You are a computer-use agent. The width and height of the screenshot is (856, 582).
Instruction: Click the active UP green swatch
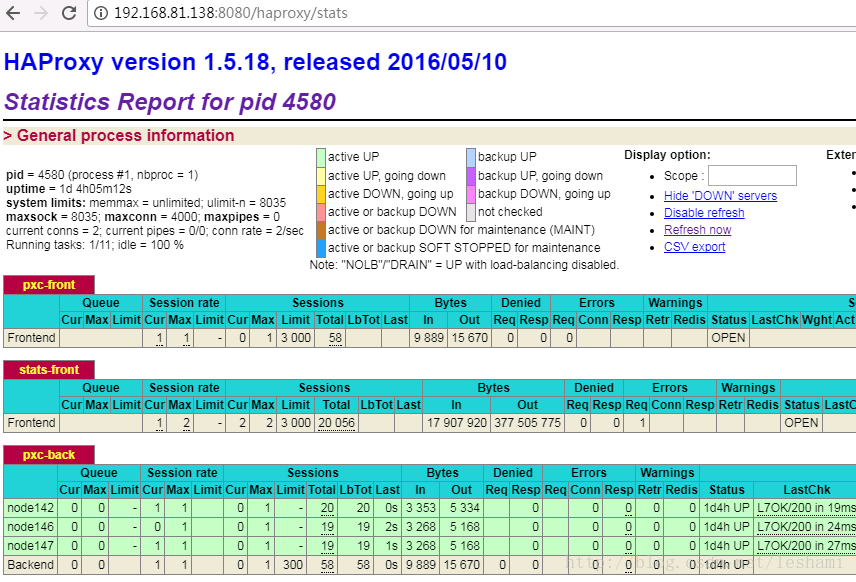[x=321, y=157]
